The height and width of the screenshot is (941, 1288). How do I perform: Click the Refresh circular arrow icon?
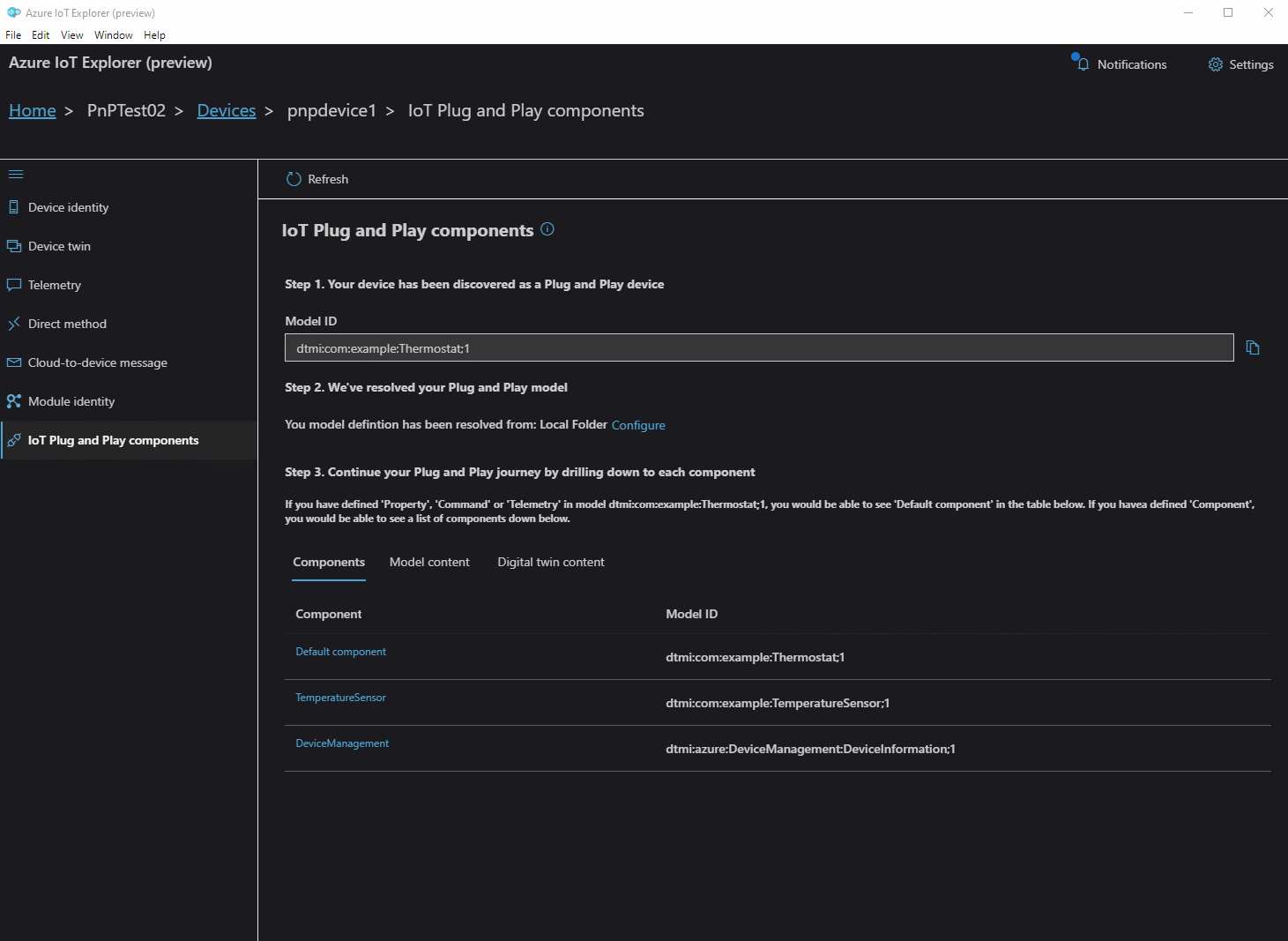294,179
